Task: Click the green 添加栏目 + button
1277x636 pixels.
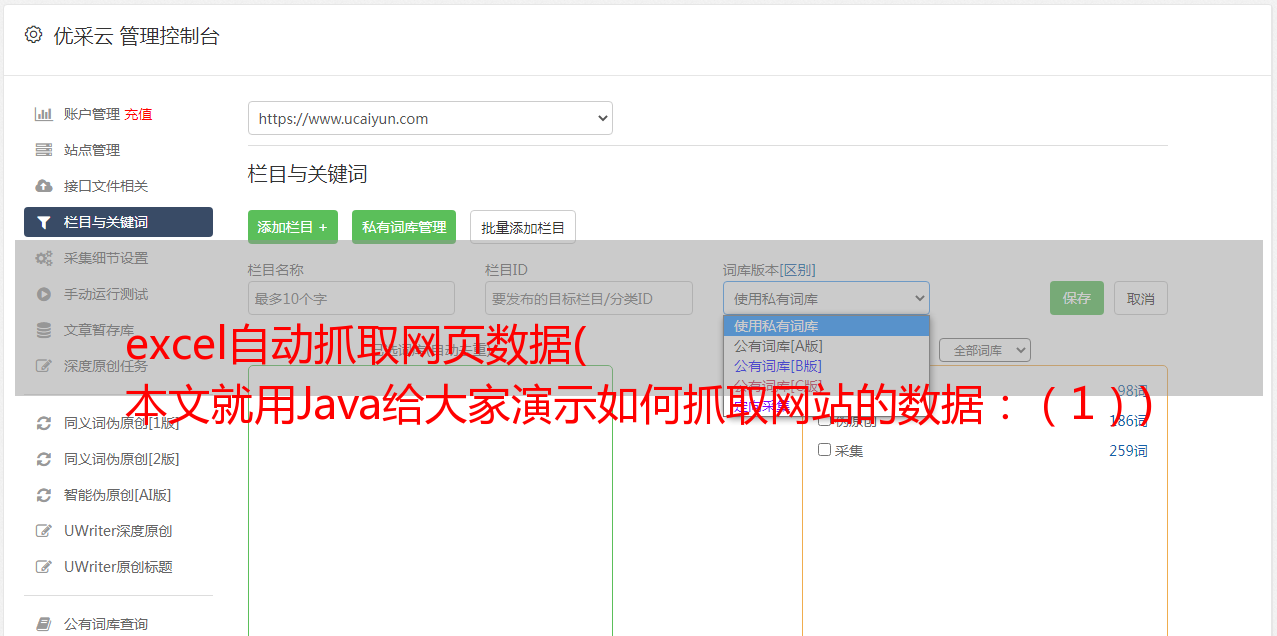Action: click(x=293, y=227)
